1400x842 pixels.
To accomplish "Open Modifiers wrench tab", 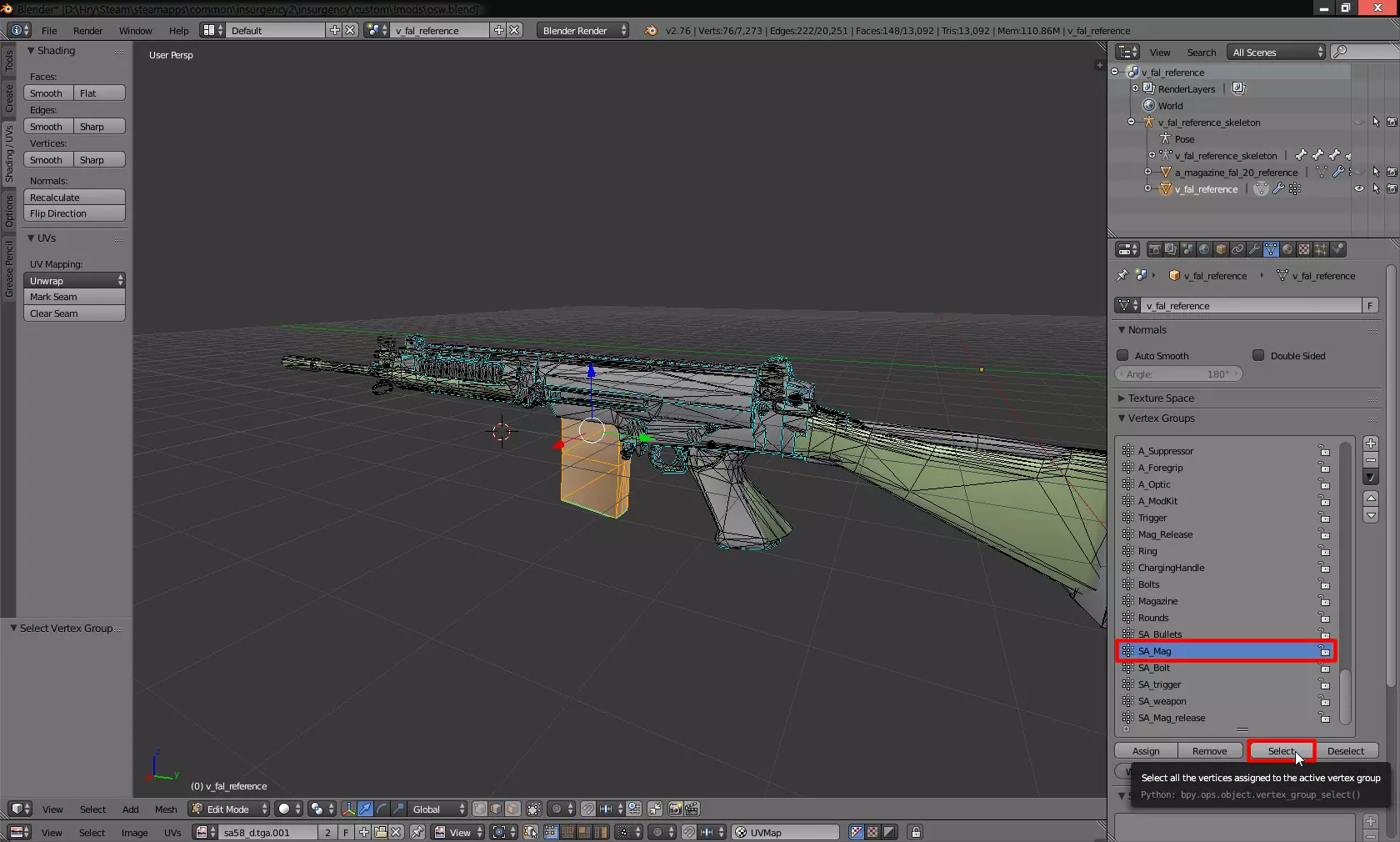I will coord(1254,249).
